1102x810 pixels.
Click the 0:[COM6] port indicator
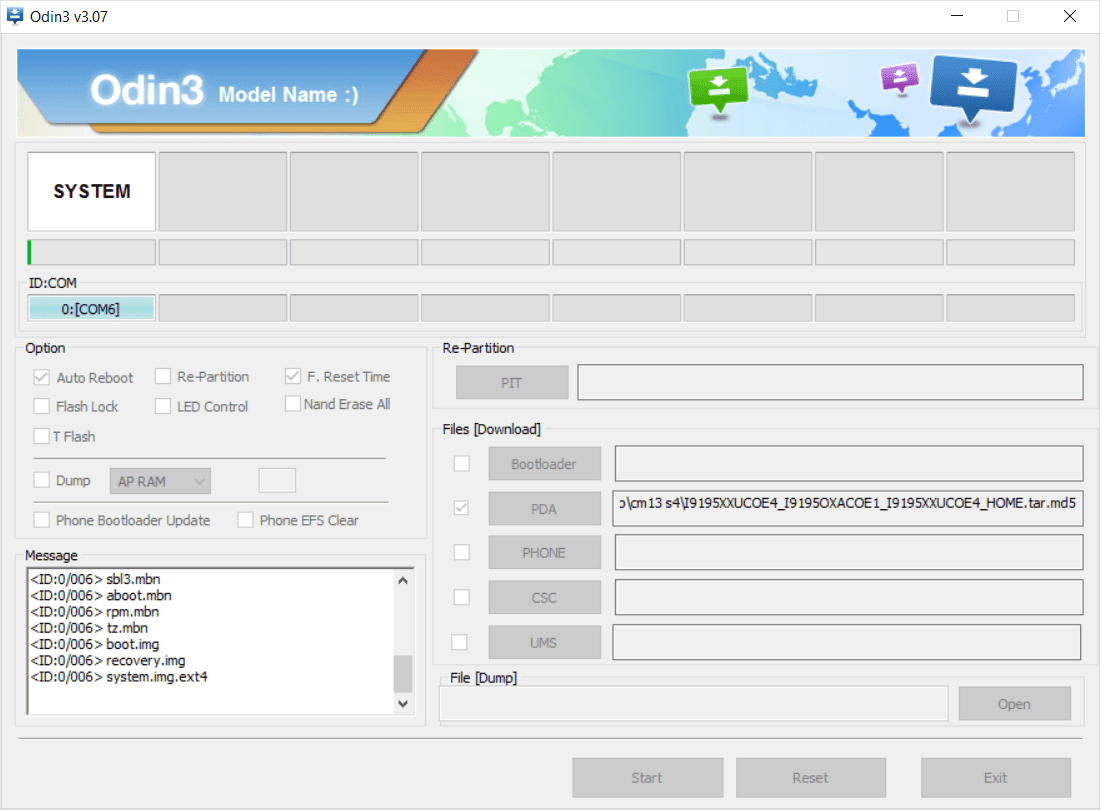[91, 308]
